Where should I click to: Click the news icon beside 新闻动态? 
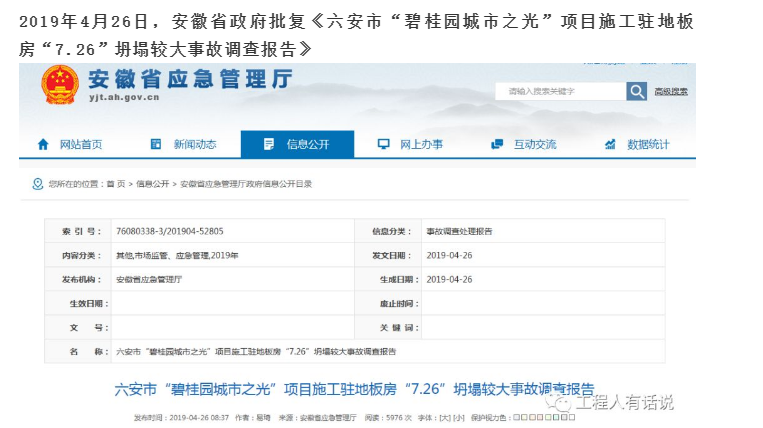155,144
